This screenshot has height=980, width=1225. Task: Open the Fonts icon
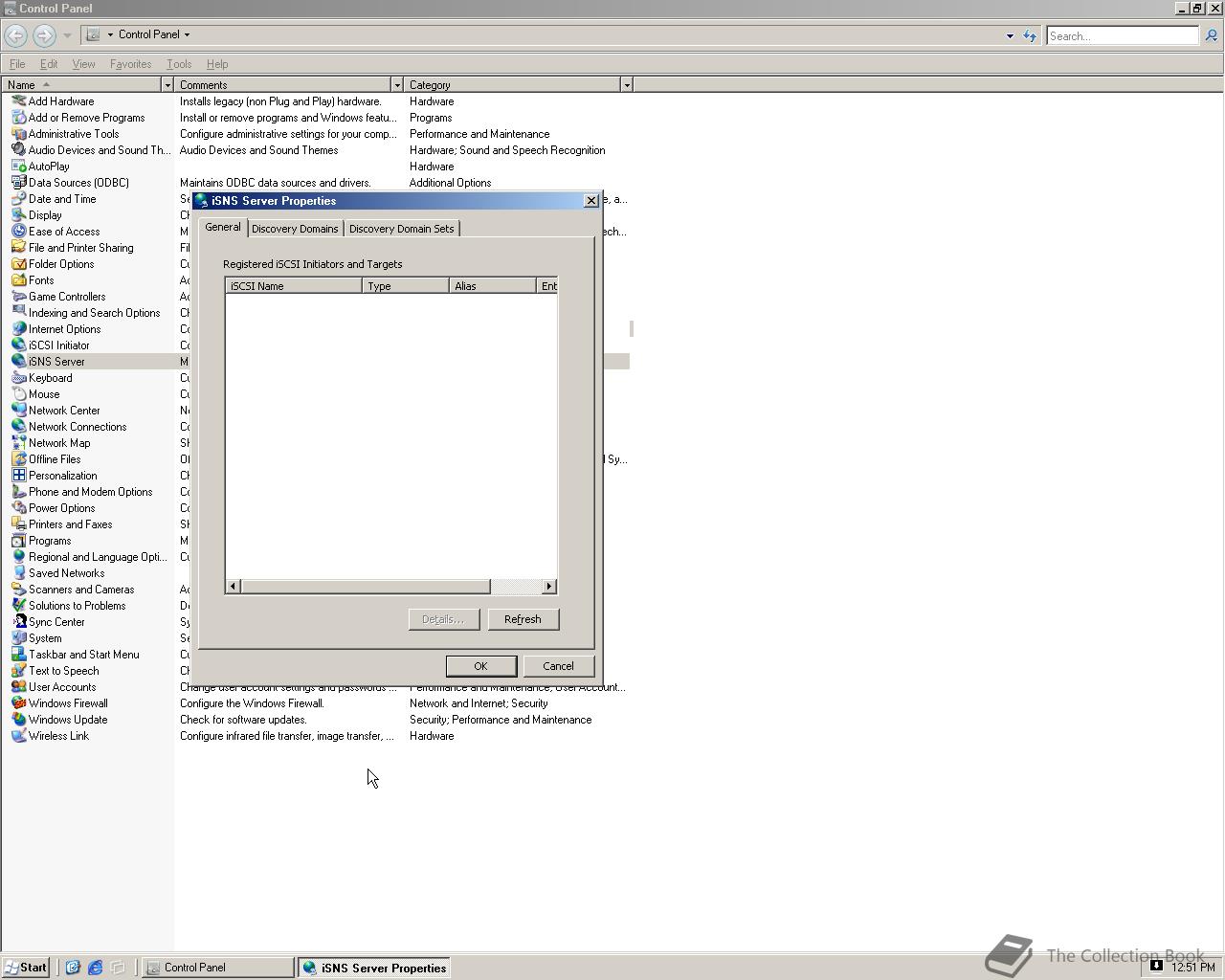coord(18,280)
